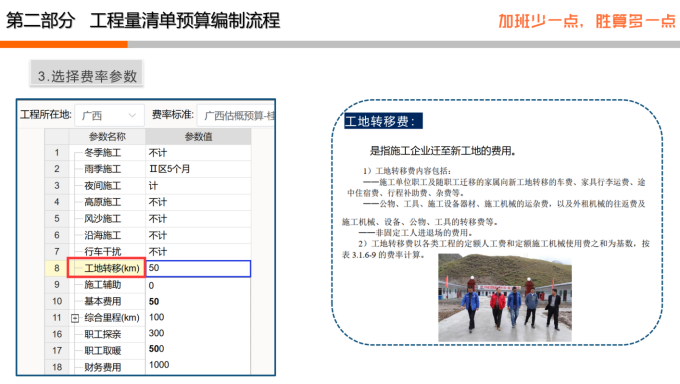Click the 夜间施工 value cell 计
The height and width of the screenshot is (384, 680).
pos(198,186)
